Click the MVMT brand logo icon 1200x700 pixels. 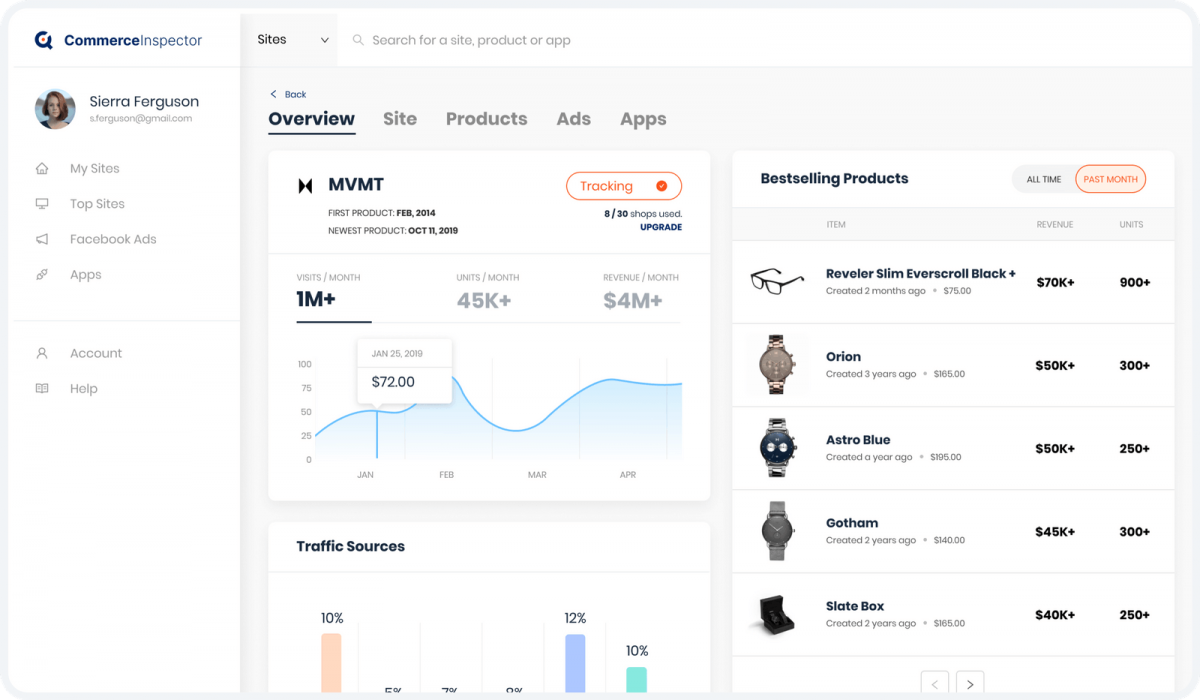pyautogui.click(x=305, y=185)
